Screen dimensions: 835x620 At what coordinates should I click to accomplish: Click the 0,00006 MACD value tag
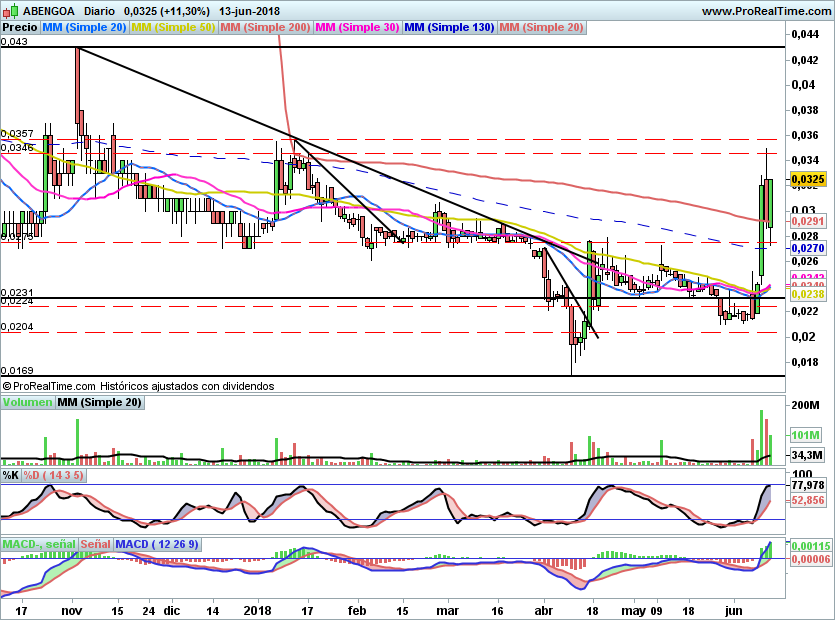coord(811,559)
